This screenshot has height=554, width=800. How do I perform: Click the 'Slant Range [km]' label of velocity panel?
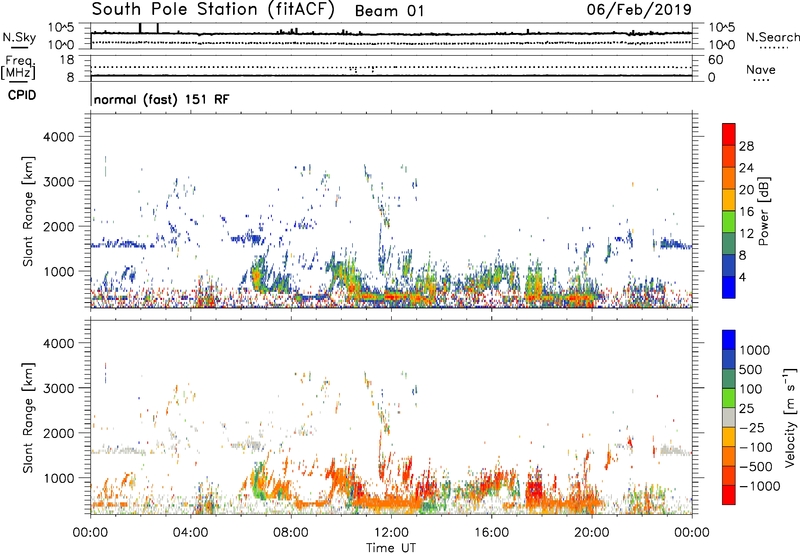(28, 417)
